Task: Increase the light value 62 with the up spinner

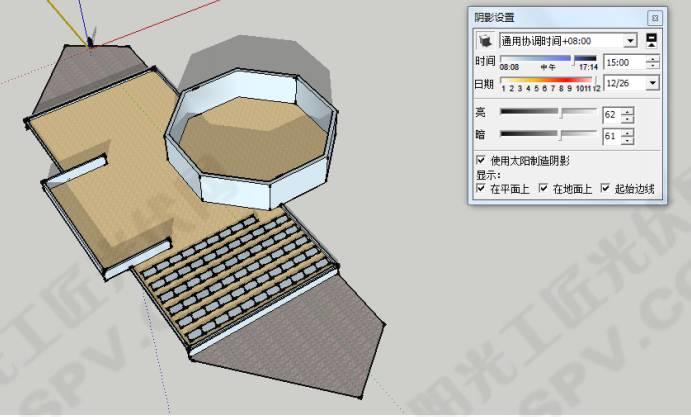Action: click(x=628, y=112)
